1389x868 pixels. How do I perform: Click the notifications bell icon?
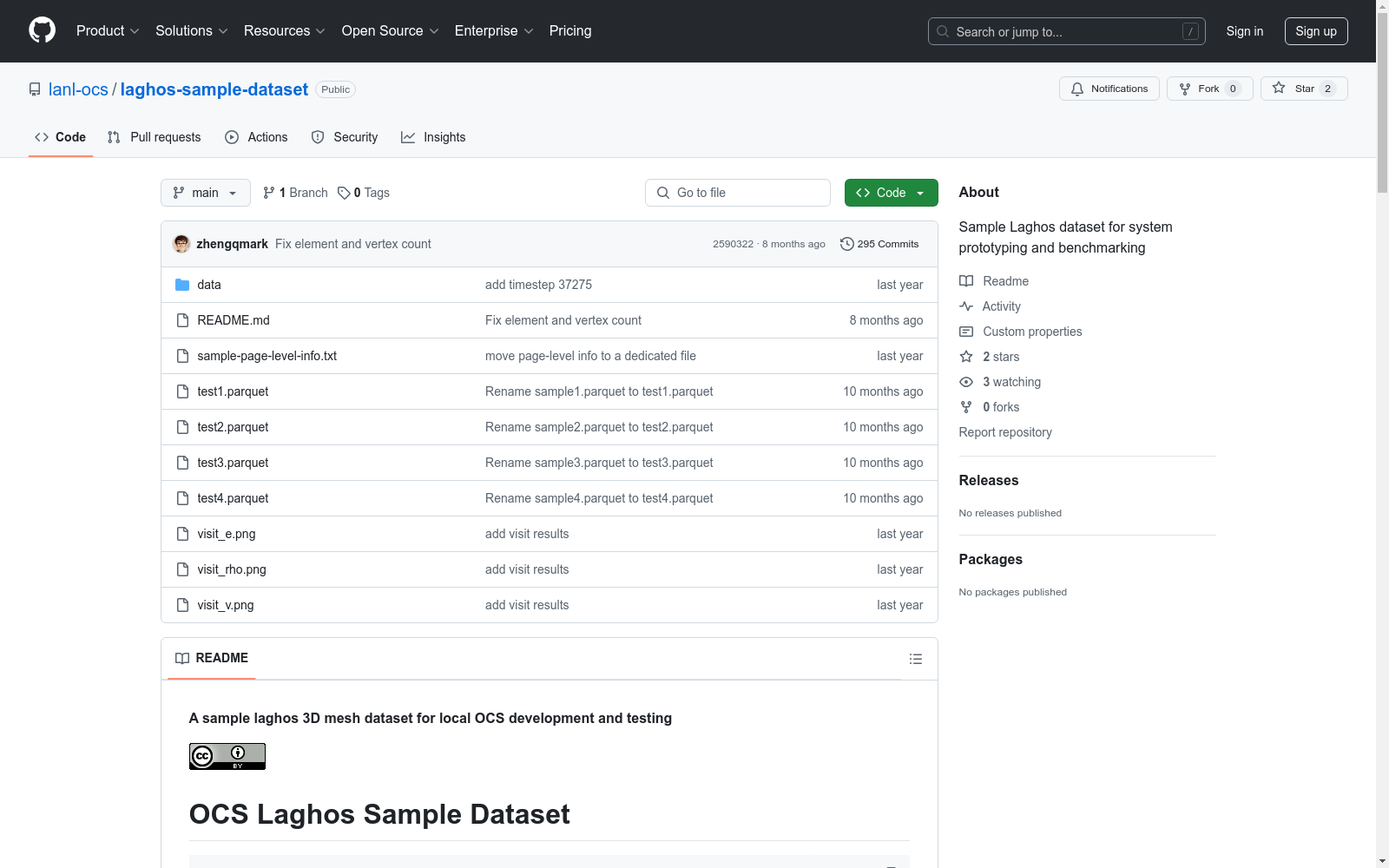tap(1077, 89)
